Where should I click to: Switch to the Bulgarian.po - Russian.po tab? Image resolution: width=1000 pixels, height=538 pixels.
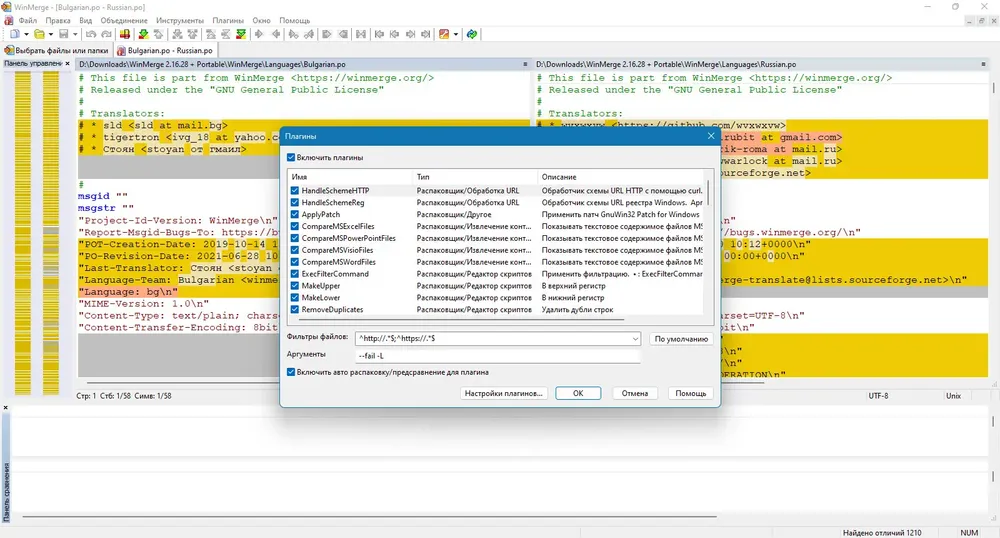tap(166, 50)
